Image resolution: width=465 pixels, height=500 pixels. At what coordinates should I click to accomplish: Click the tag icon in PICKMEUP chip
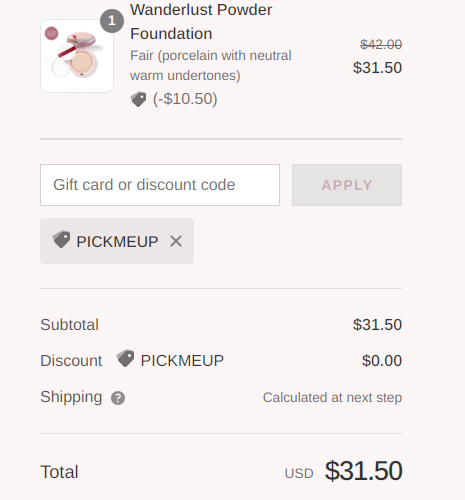[61, 239]
